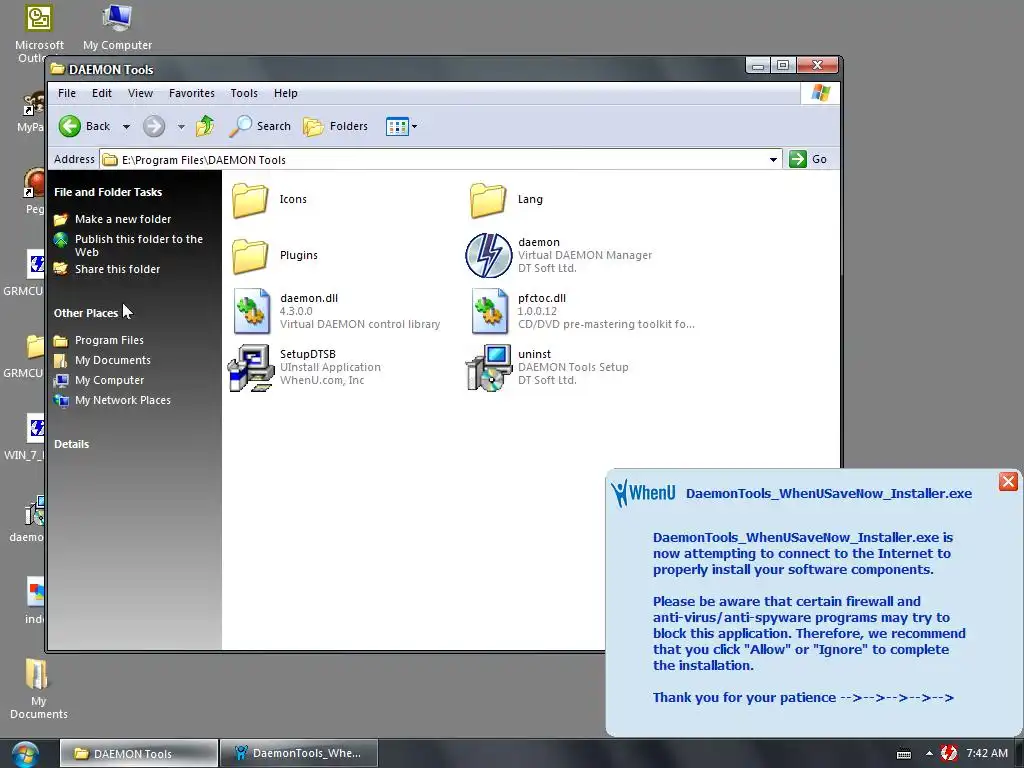Click Publish this folder to the Web
The width and height of the screenshot is (1024, 768).
point(139,246)
